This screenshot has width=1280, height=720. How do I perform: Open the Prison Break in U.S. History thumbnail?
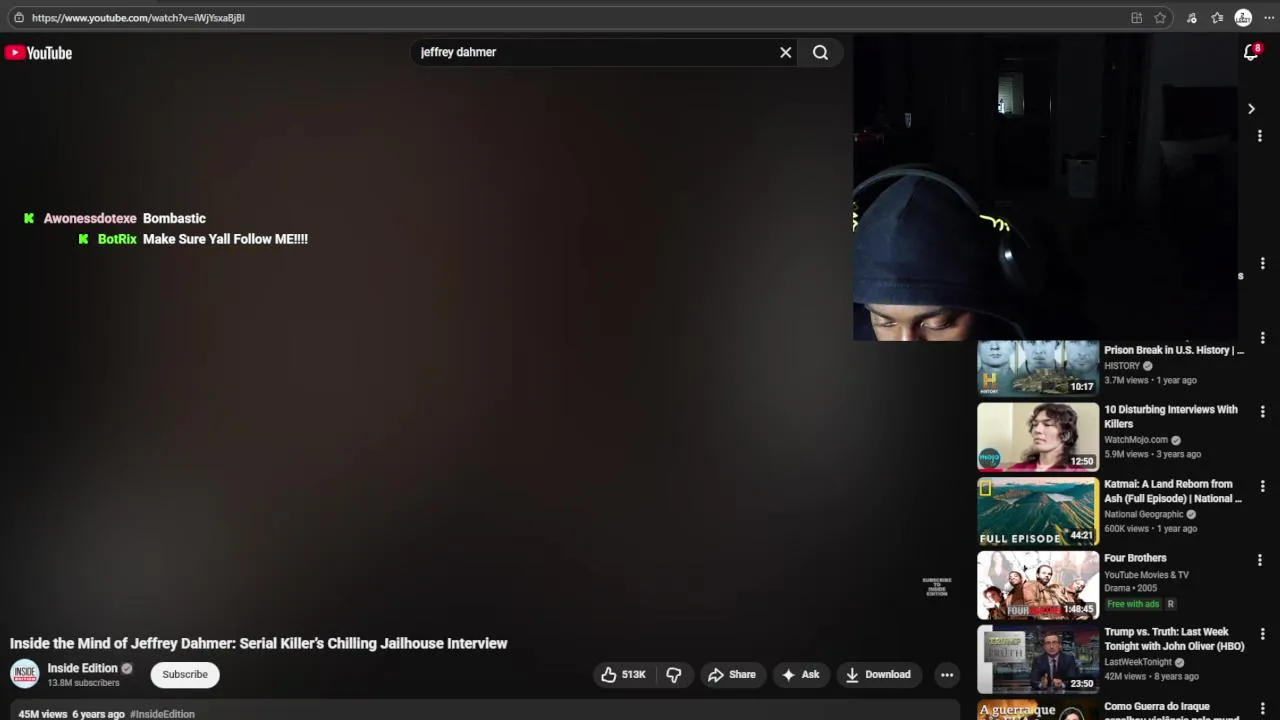(x=1038, y=368)
